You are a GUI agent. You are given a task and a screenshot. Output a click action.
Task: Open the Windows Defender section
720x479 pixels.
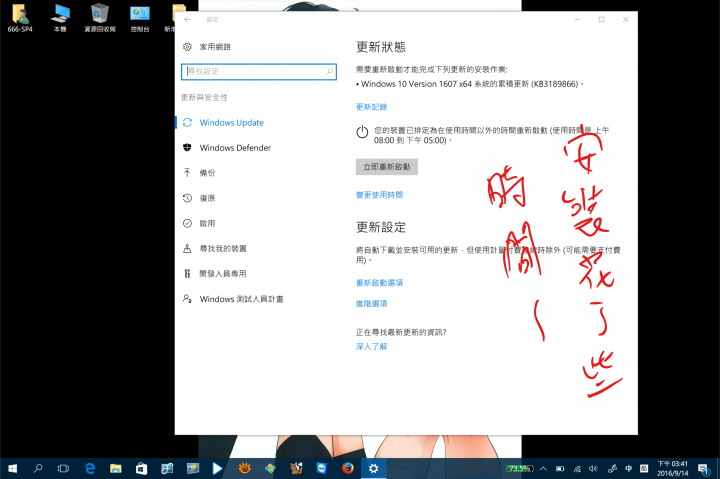pyautogui.click(x=226, y=148)
